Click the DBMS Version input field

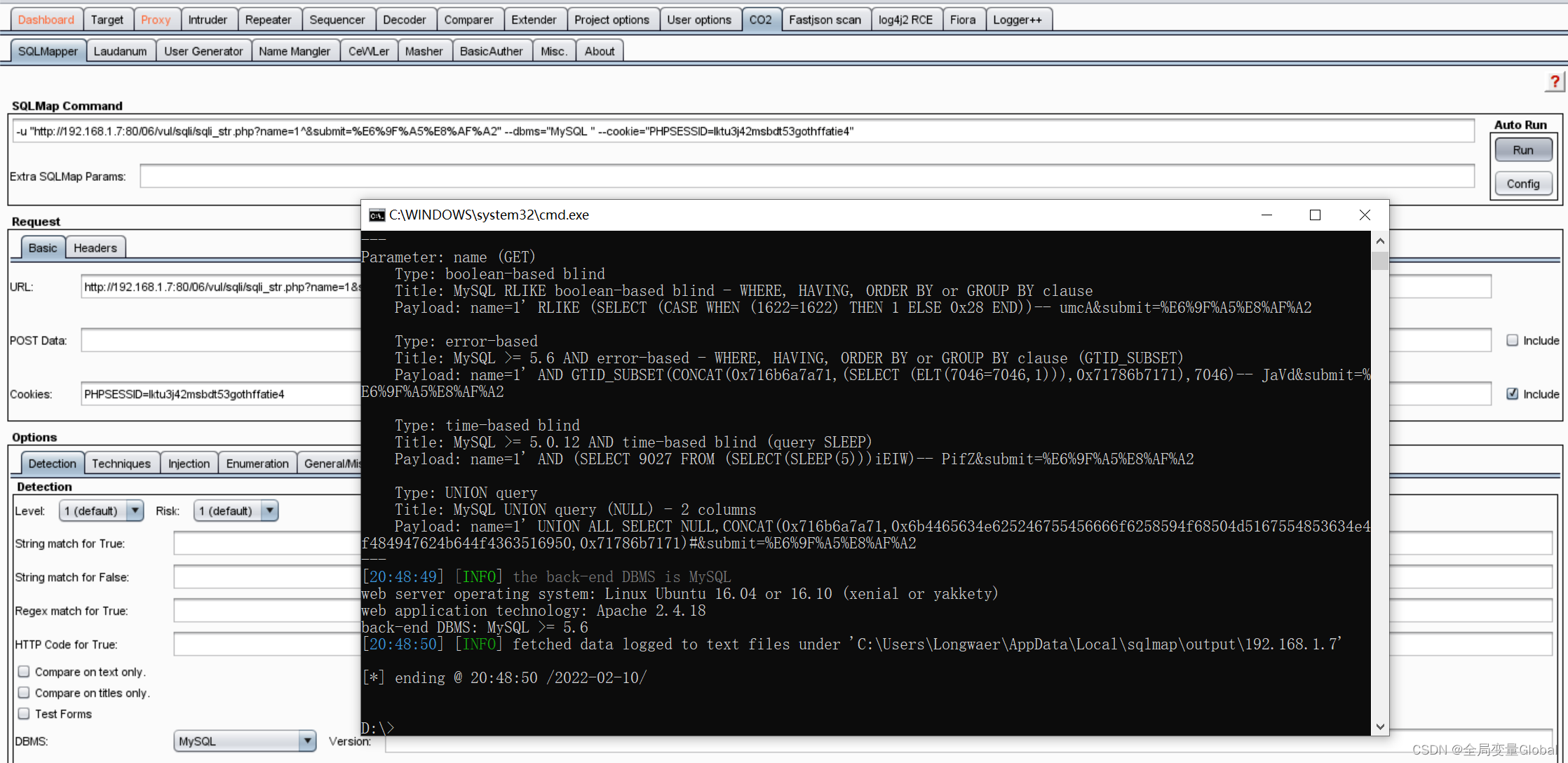click(968, 743)
